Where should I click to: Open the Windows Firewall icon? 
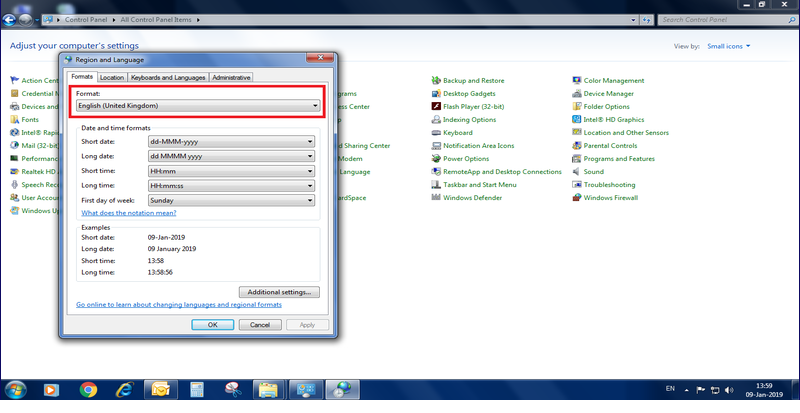point(577,198)
